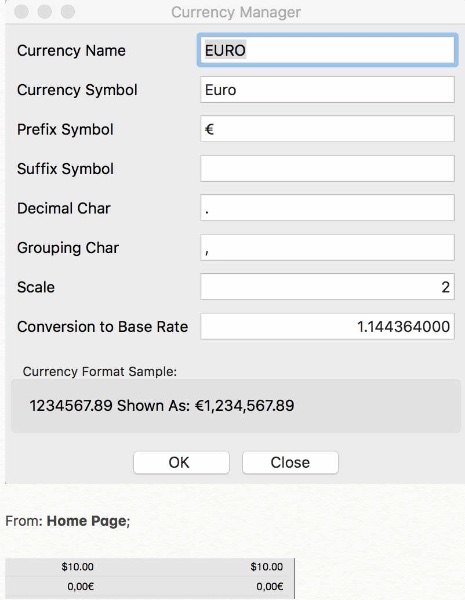Focus the Prefix Symbol field with €

pyautogui.click(x=327, y=129)
